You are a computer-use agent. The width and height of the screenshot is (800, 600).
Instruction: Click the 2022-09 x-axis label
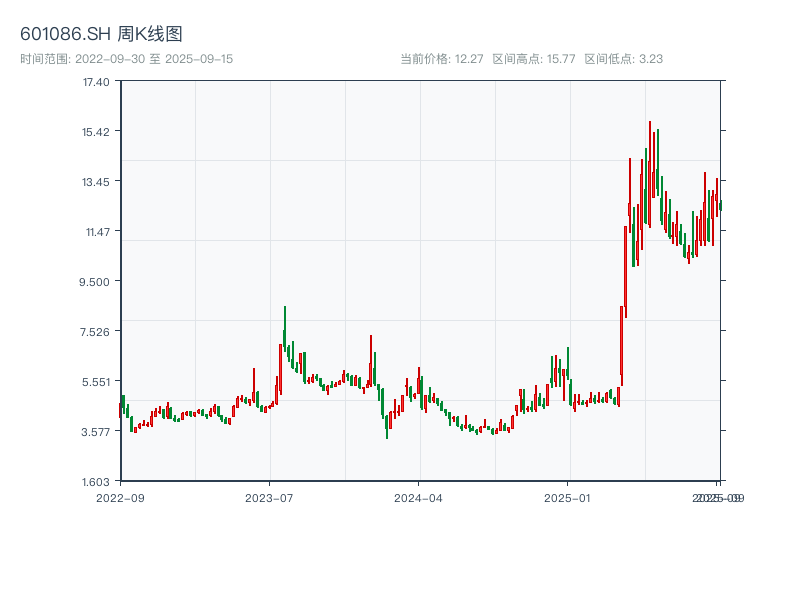[x=120, y=498]
